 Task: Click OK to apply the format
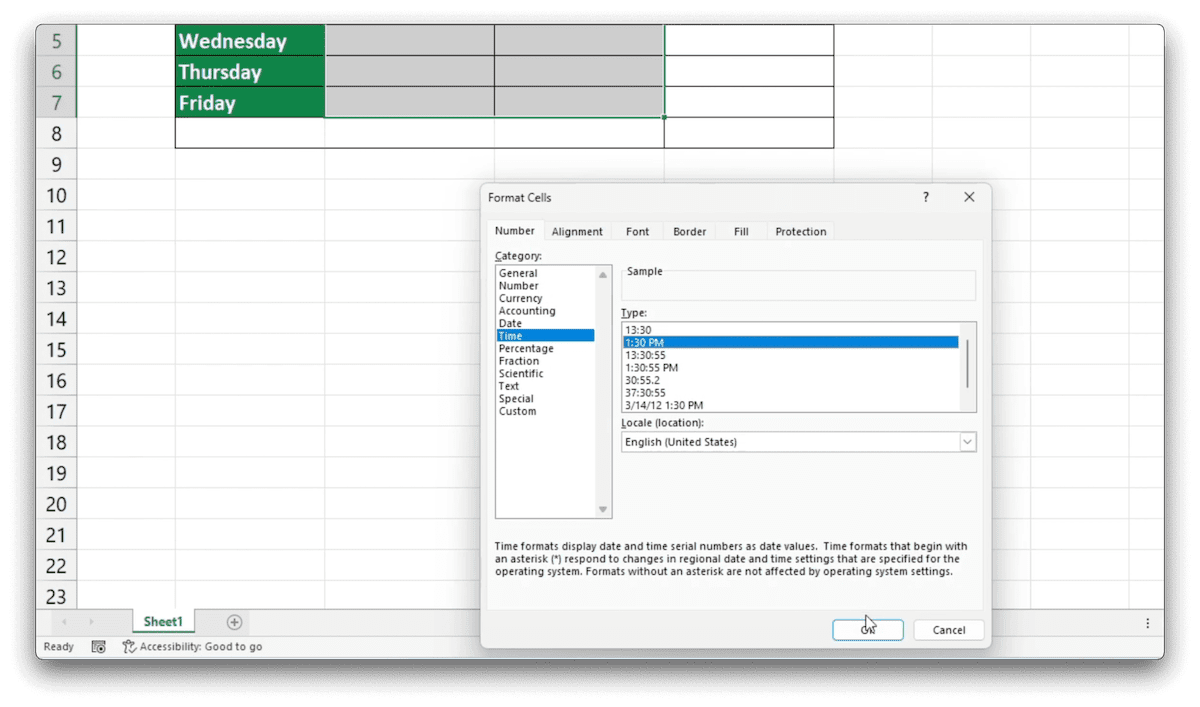click(868, 630)
